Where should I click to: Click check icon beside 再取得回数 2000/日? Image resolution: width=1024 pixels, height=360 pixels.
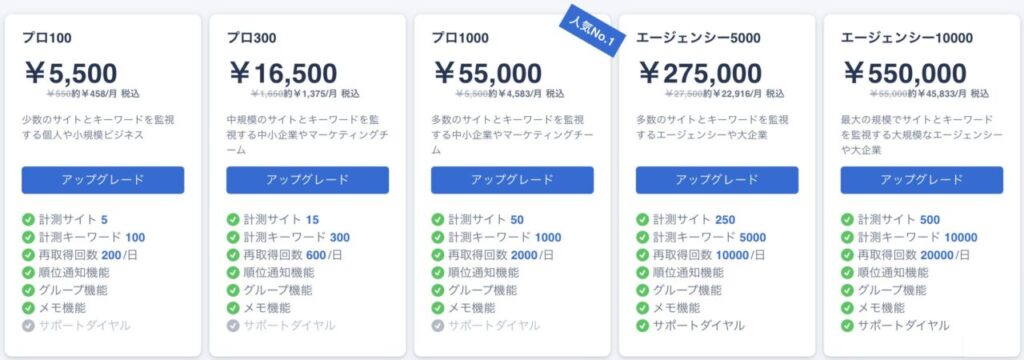coord(438,255)
